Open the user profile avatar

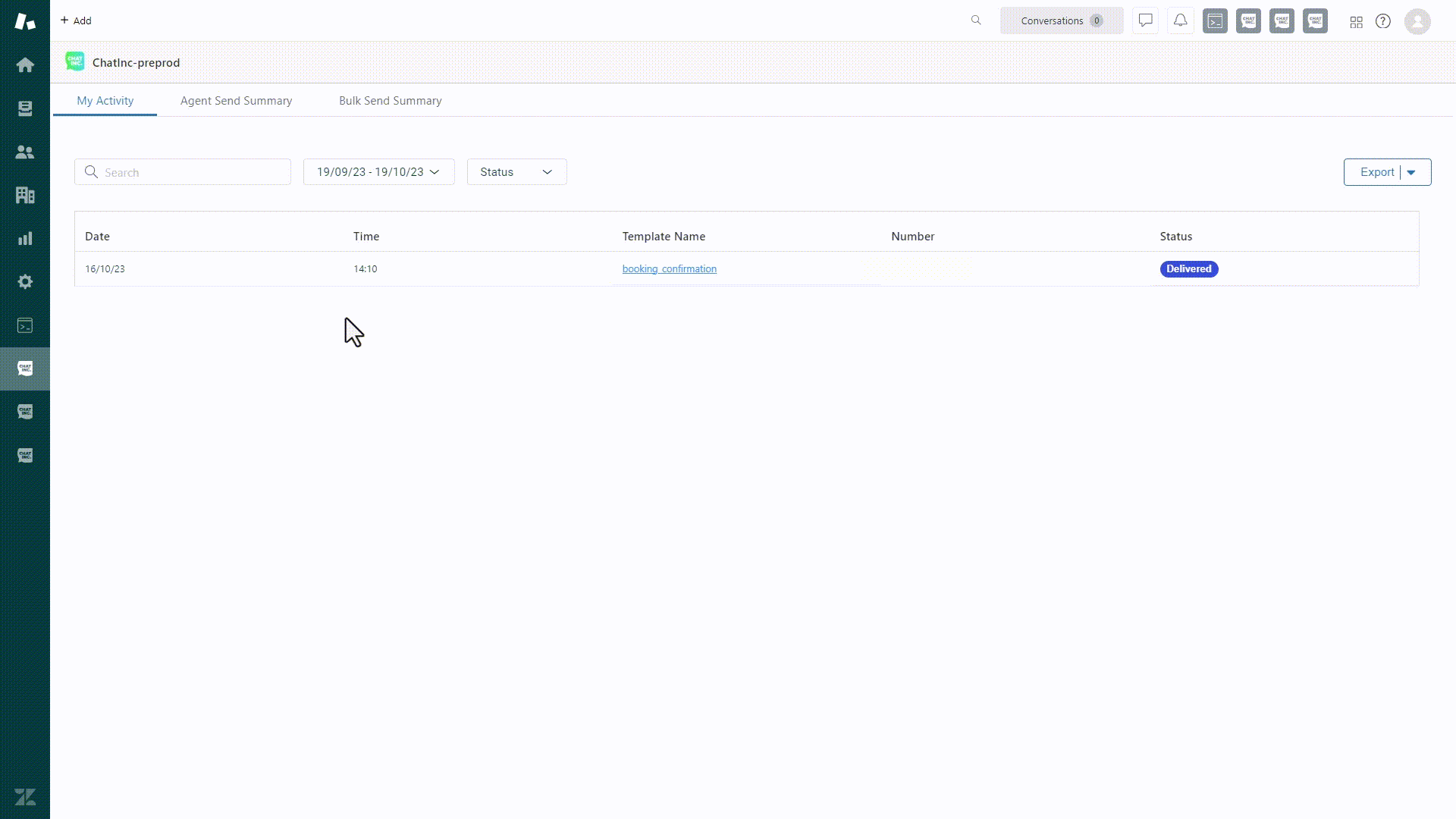pyautogui.click(x=1417, y=21)
